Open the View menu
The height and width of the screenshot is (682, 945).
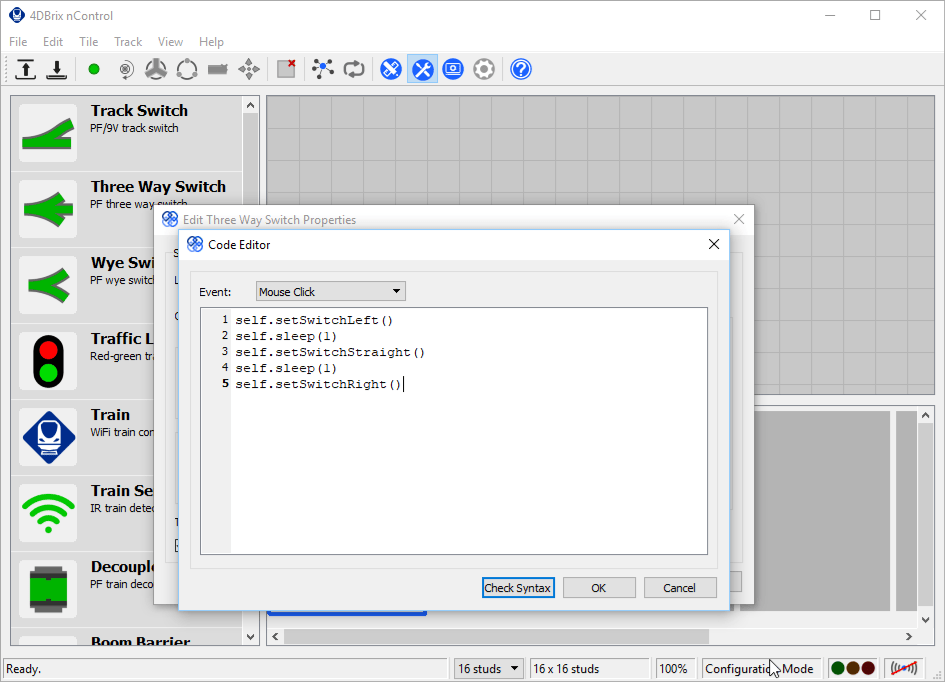tap(171, 42)
